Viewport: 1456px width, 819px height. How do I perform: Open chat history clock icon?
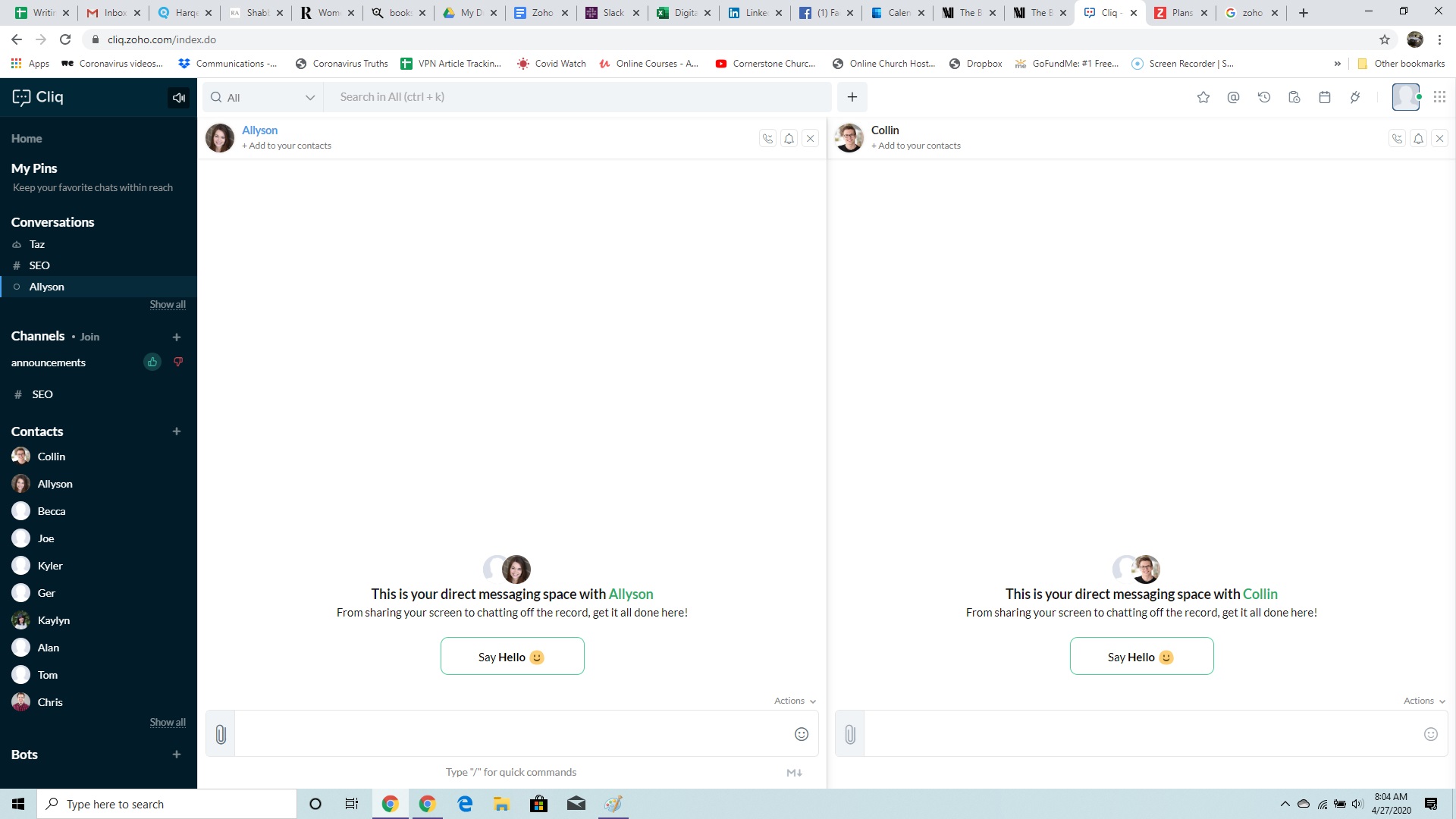pyautogui.click(x=1264, y=97)
